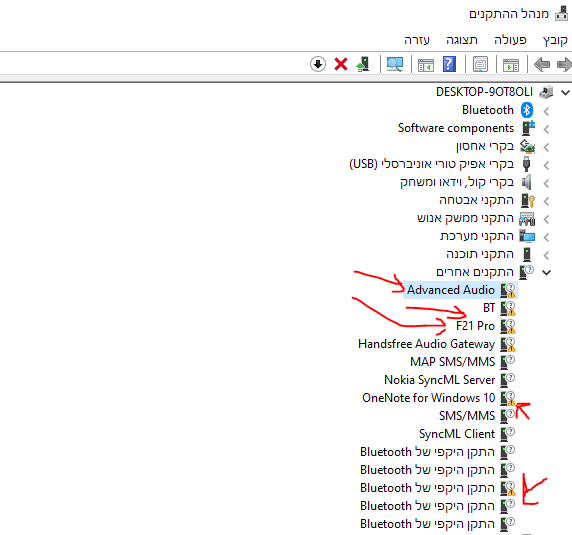572x535 pixels.
Task: Click the update driver toolbar icon
Action: 363,65
